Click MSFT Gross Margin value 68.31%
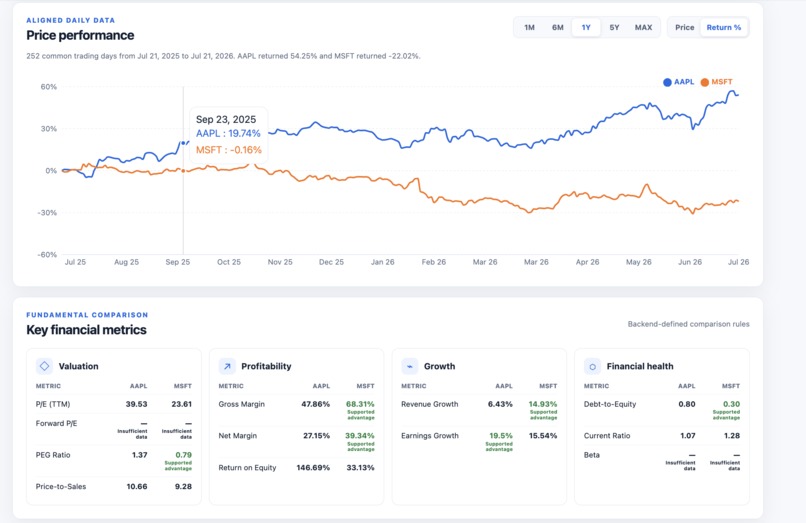The image size is (806, 523). click(x=360, y=404)
